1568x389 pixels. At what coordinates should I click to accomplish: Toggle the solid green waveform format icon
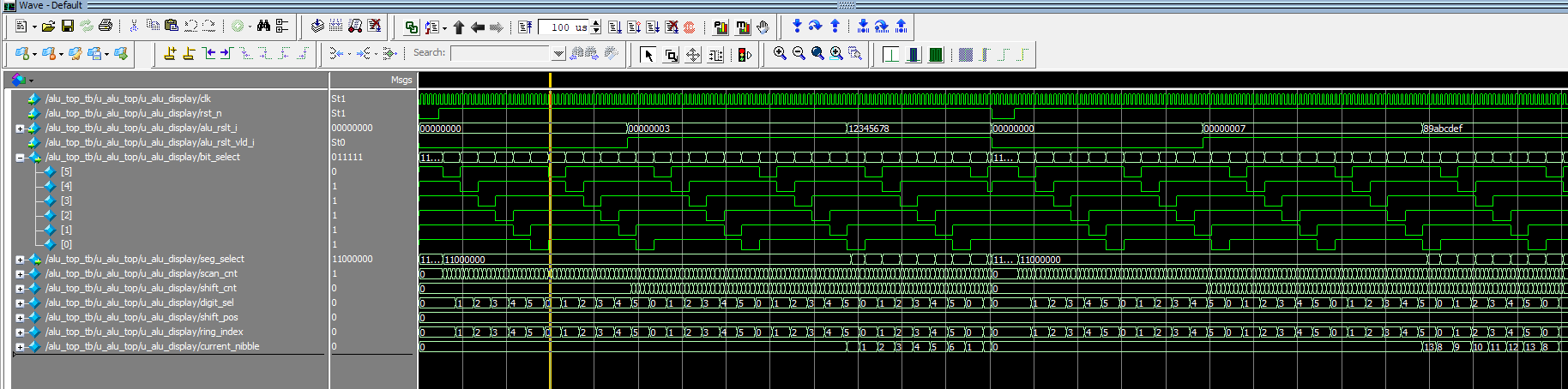point(936,55)
